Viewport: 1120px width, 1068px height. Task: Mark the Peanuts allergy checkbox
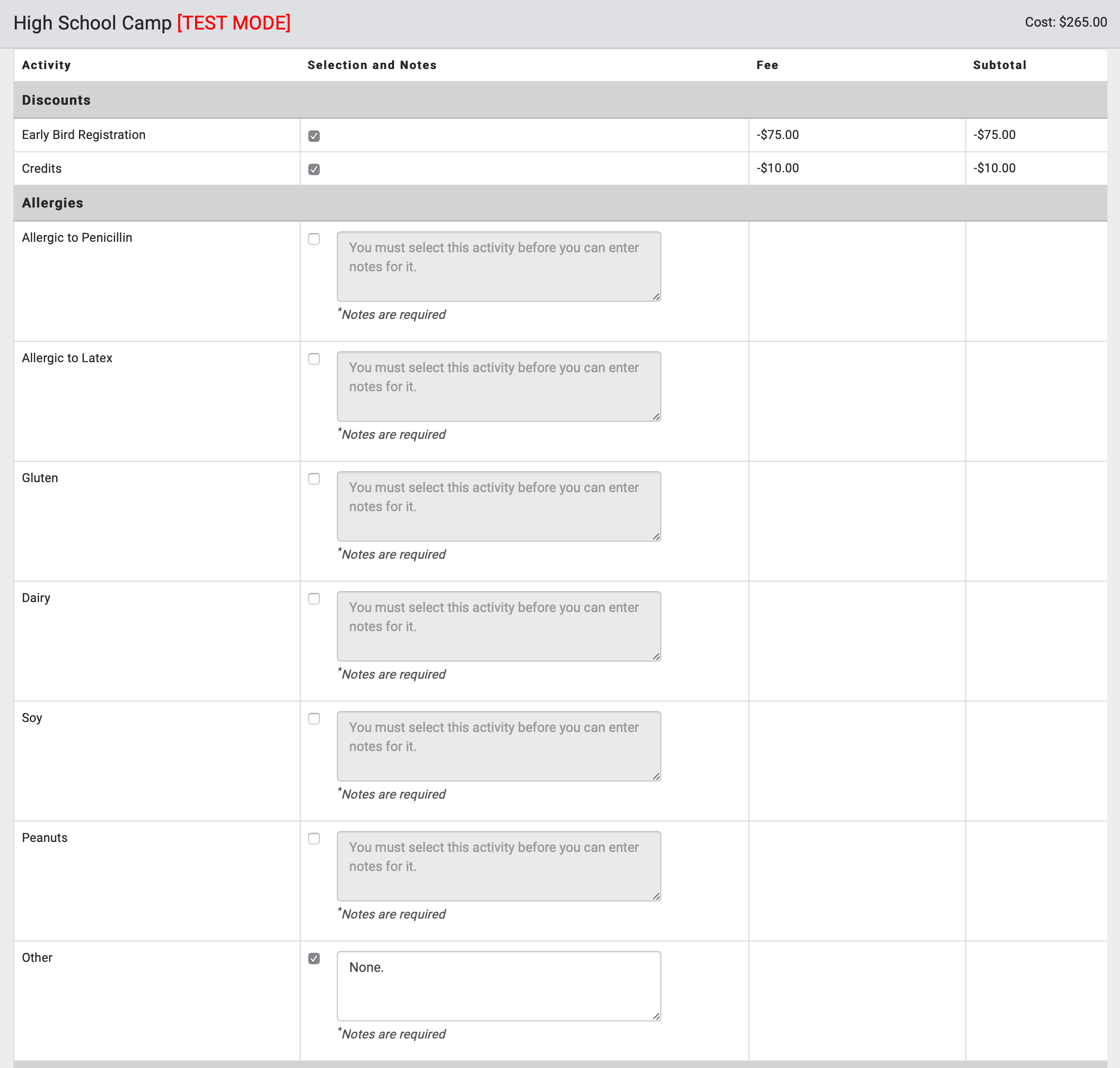(x=314, y=839)
